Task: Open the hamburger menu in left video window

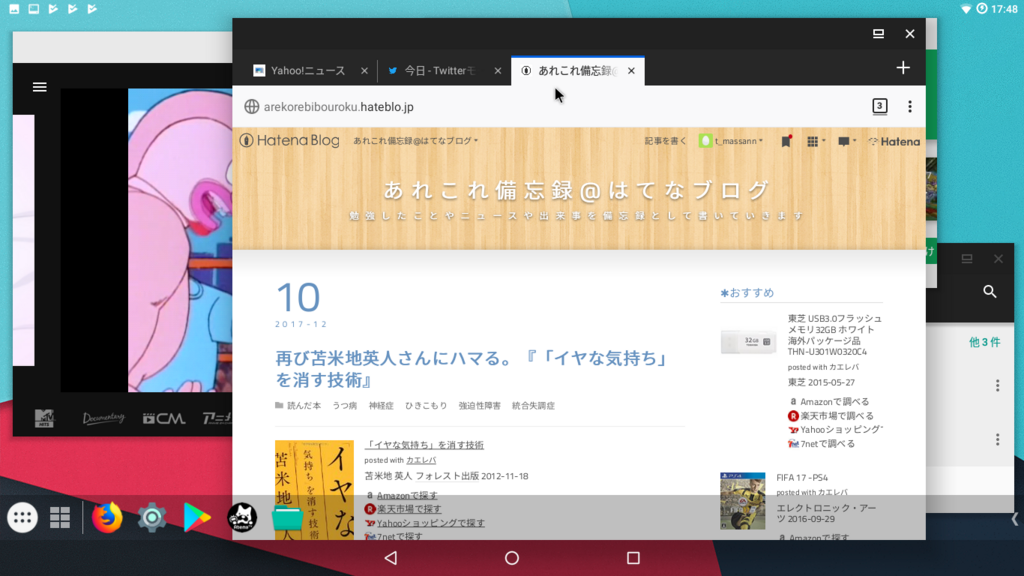Action: (40, 87)
